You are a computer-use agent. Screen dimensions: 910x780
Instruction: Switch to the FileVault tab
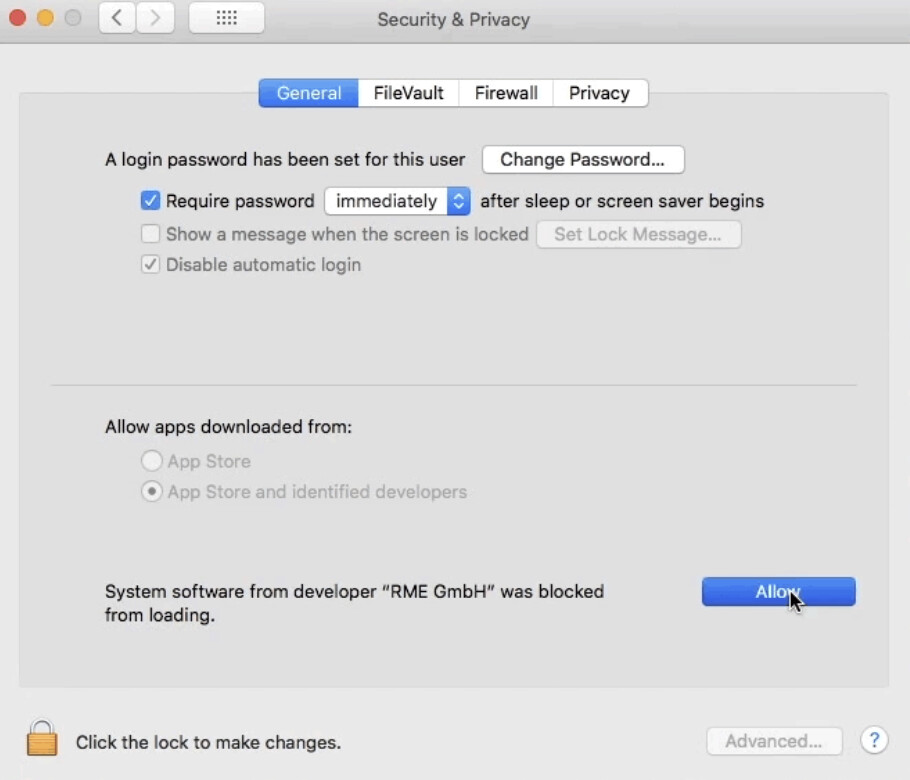(408, 93)
